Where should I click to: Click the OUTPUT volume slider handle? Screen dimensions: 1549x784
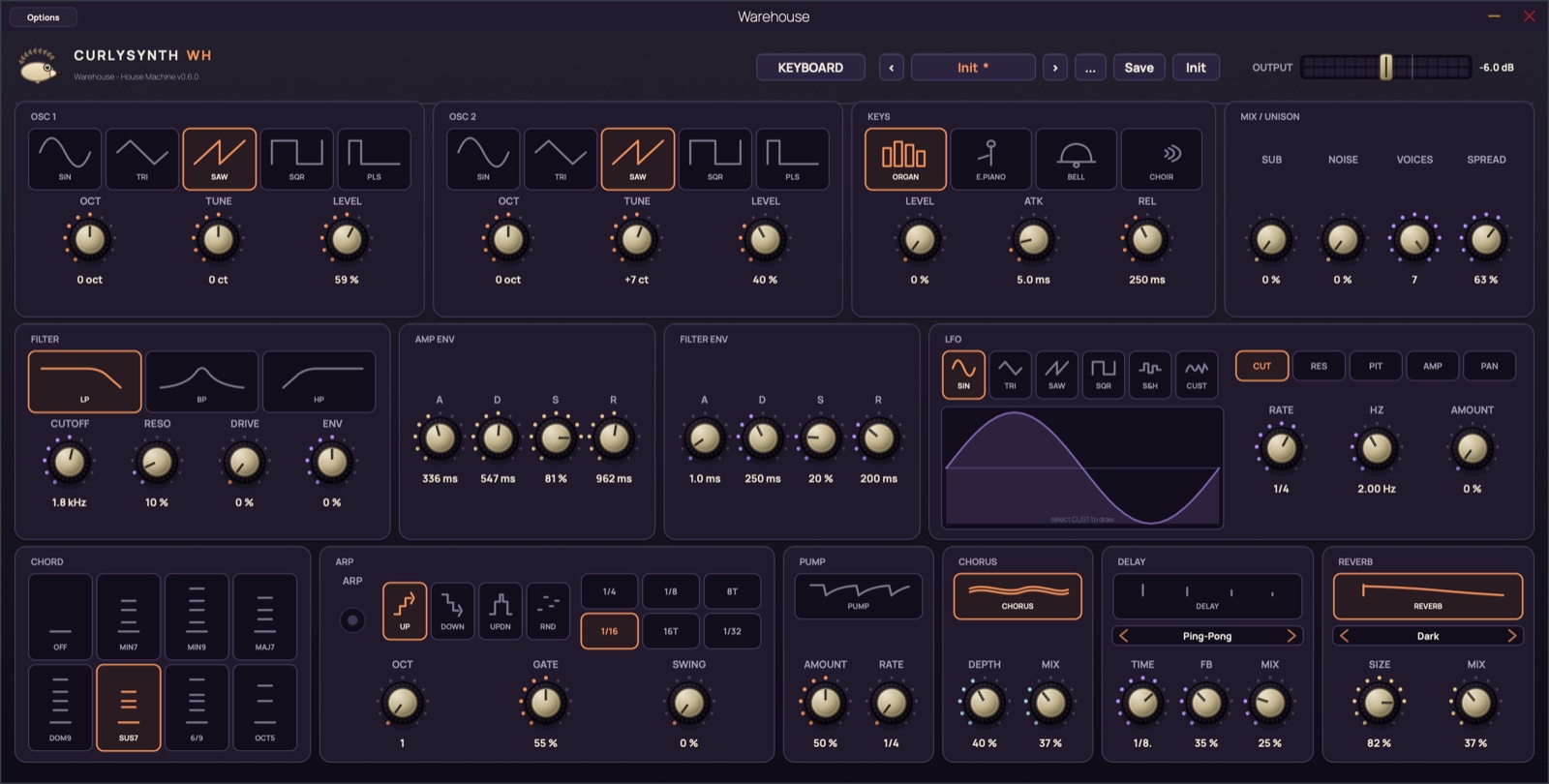click(1385, 67)
